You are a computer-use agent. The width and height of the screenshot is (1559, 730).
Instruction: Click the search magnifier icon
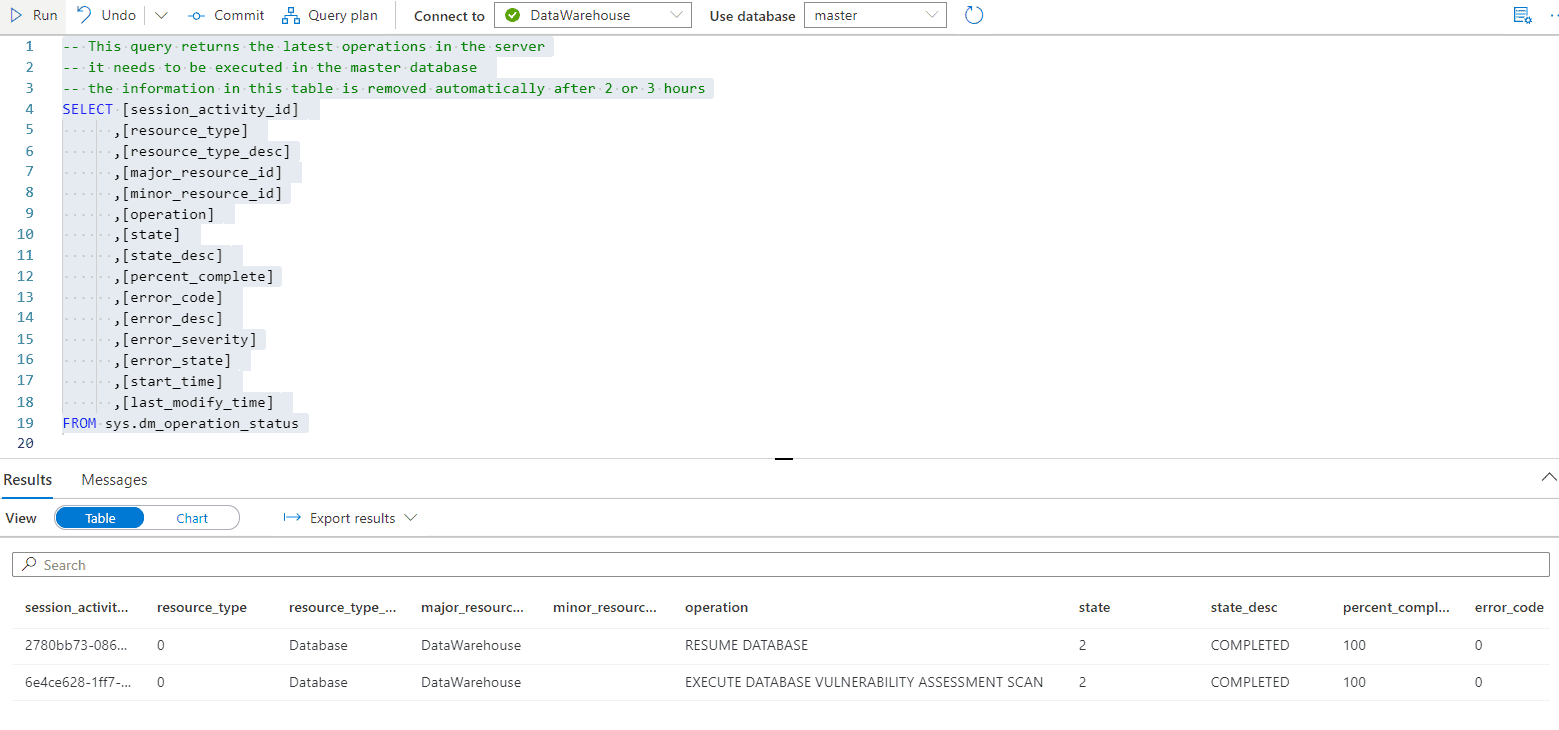click(30, 565)
